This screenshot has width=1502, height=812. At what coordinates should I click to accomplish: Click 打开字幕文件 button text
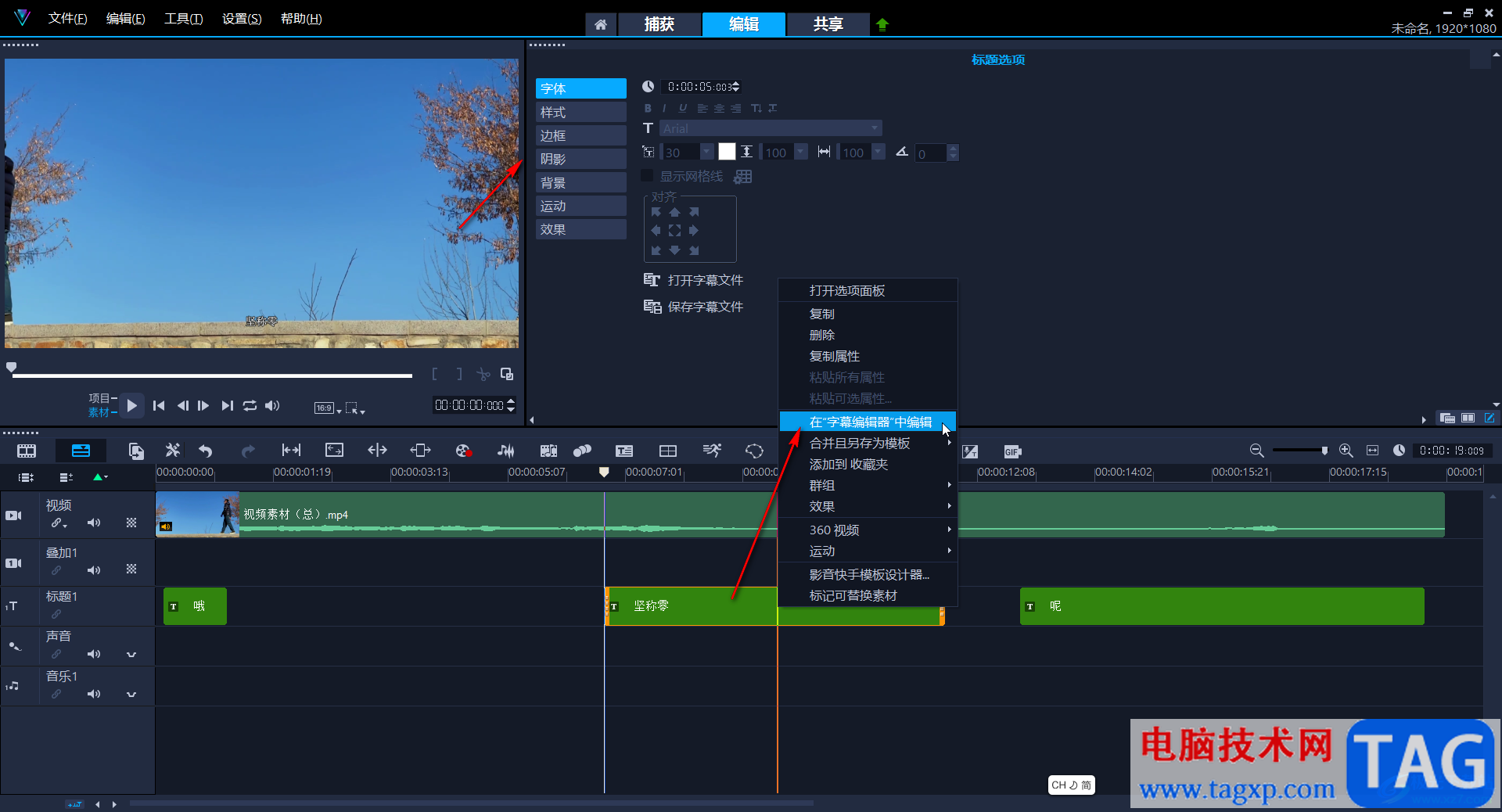pos(706,280)
